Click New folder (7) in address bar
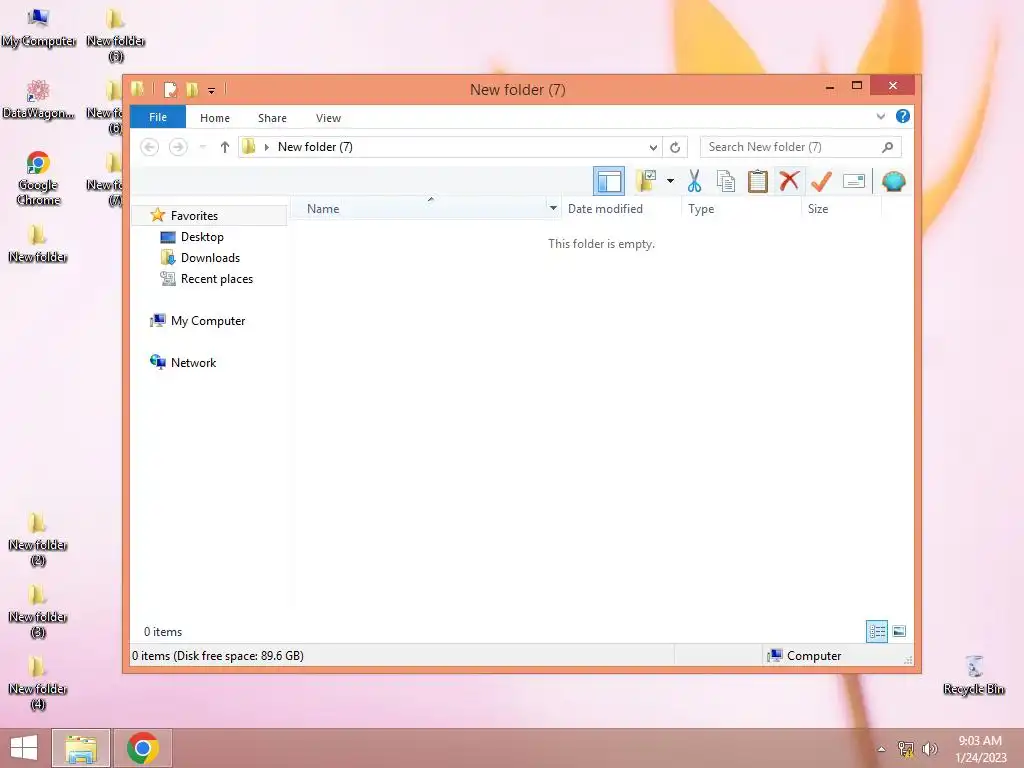Image resolution: width=1024 pixels, height=768 pixels. click(315, 147)
